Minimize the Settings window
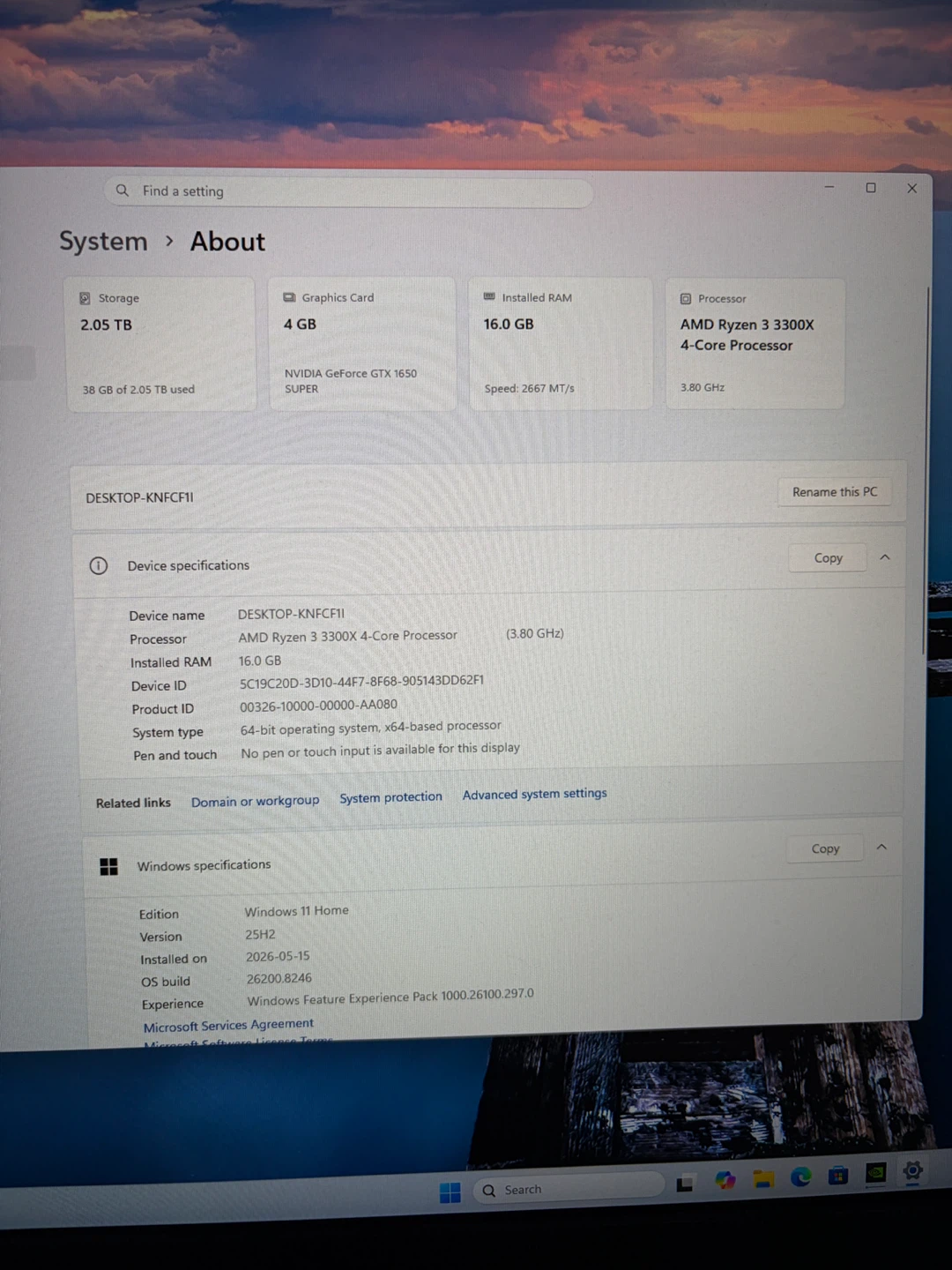Screen dimensions: 952x1270 pos(829,187)
